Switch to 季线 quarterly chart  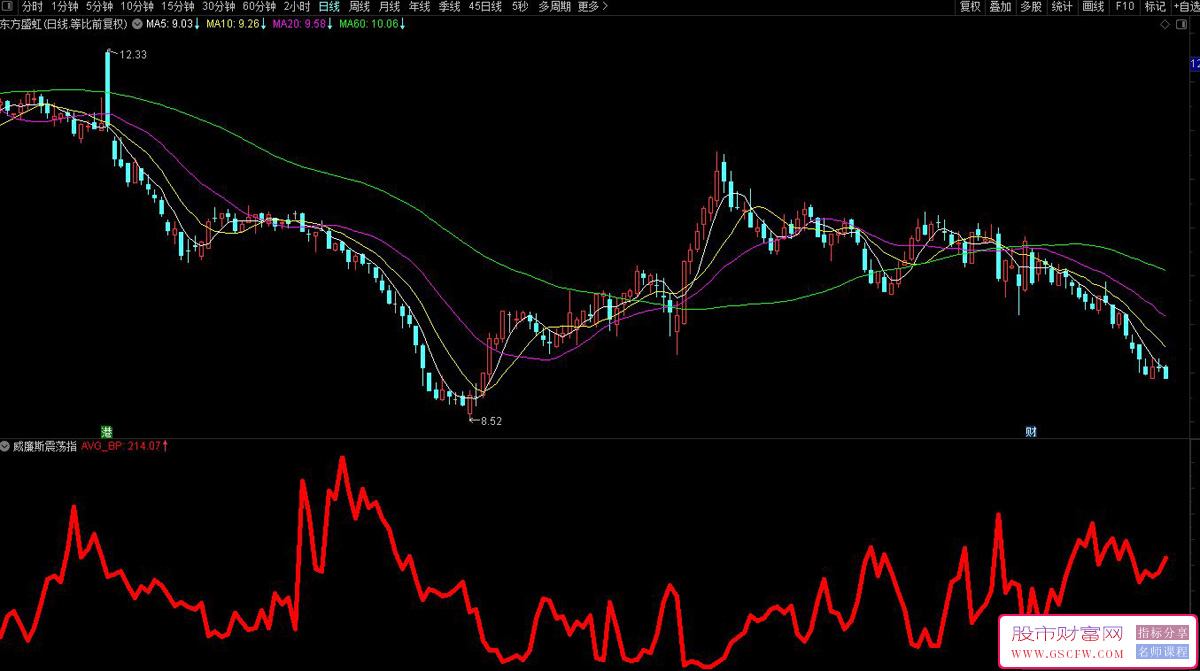pyautogui.click(x=449, y=6)
